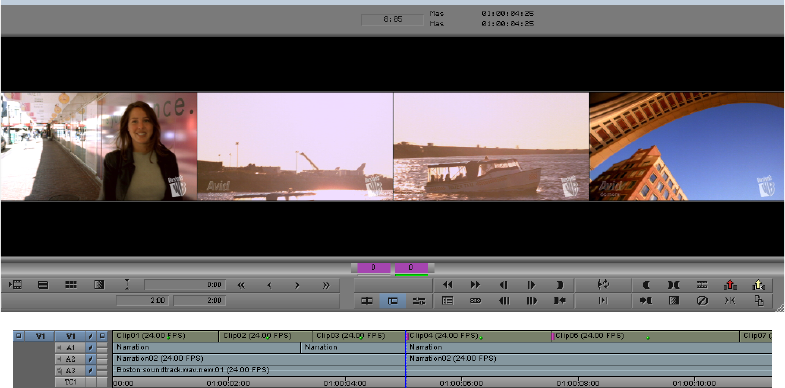Toggle the A3 track selector
The width and height of the screenshot is (785, 388).
point(70,370)
